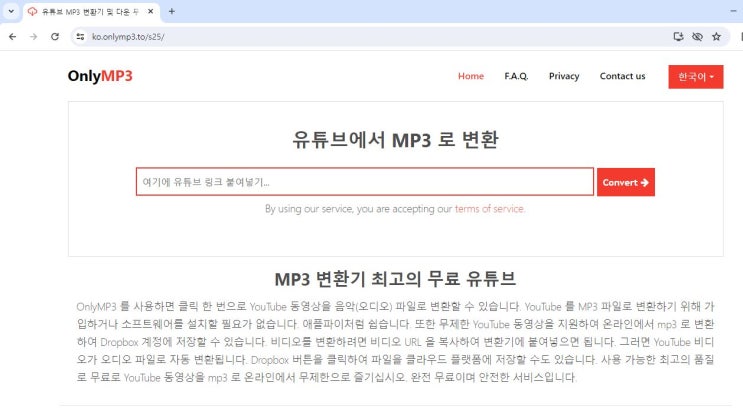The height and width of the screenshot is (408, 743).
Task: Click the red Convert button
Action: (x=625, y=182)
